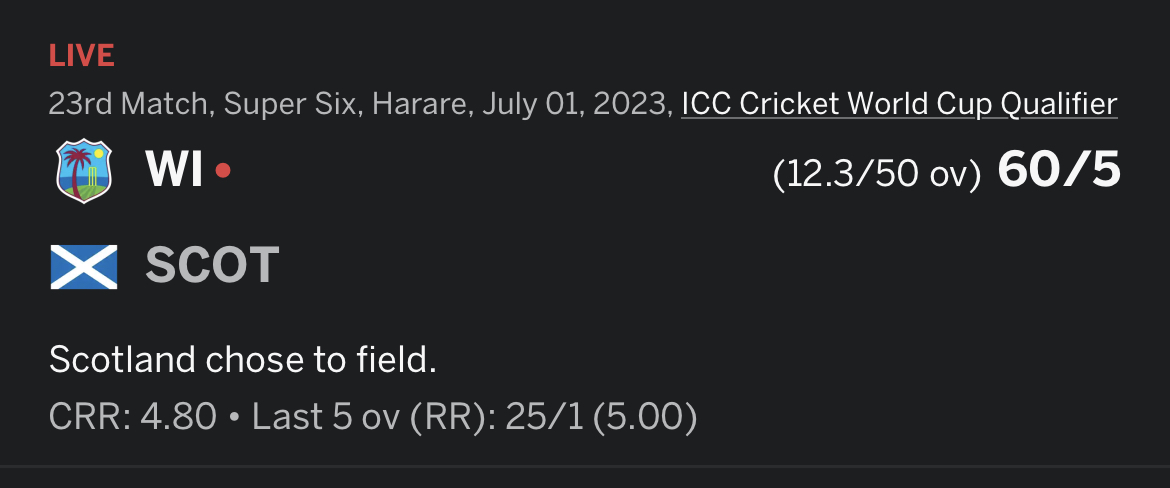Click the Scotland flag icon
This screenshot has height=488, width=1170.
point(84,266)
